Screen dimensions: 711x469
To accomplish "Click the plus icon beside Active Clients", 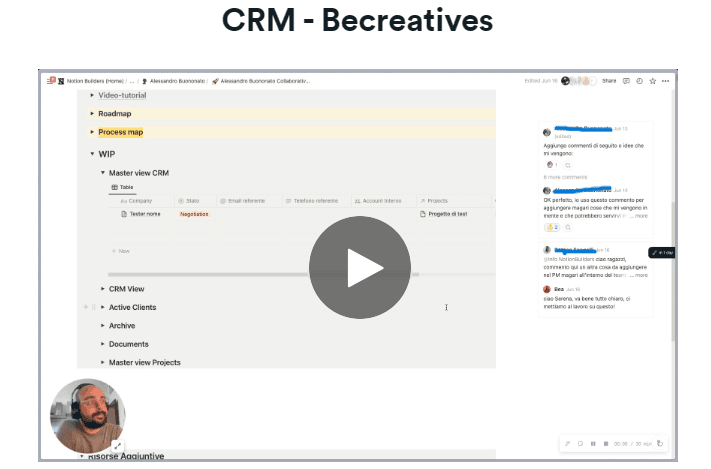I will pyautogui.click(x=86, y=307).
